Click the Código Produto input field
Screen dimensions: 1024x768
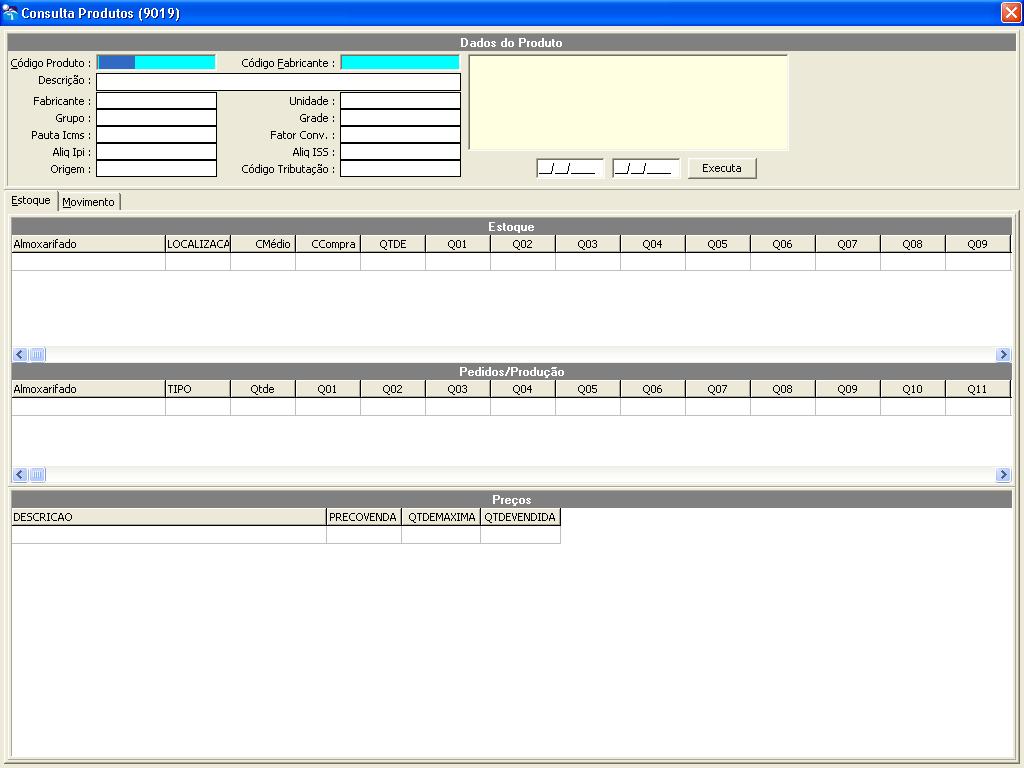156,63
